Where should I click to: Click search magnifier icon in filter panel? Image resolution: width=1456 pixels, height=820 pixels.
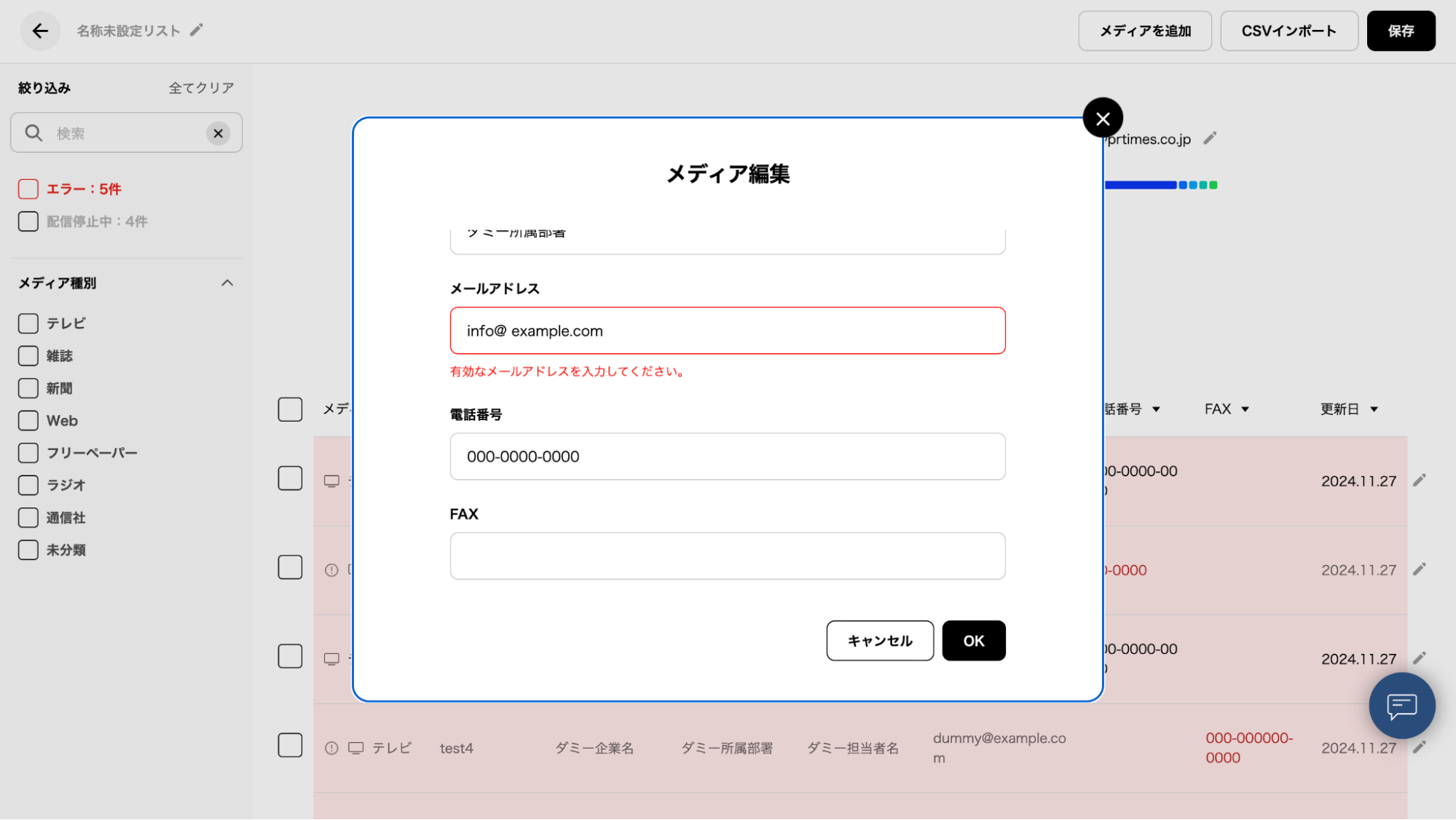[x=34, y=133]
